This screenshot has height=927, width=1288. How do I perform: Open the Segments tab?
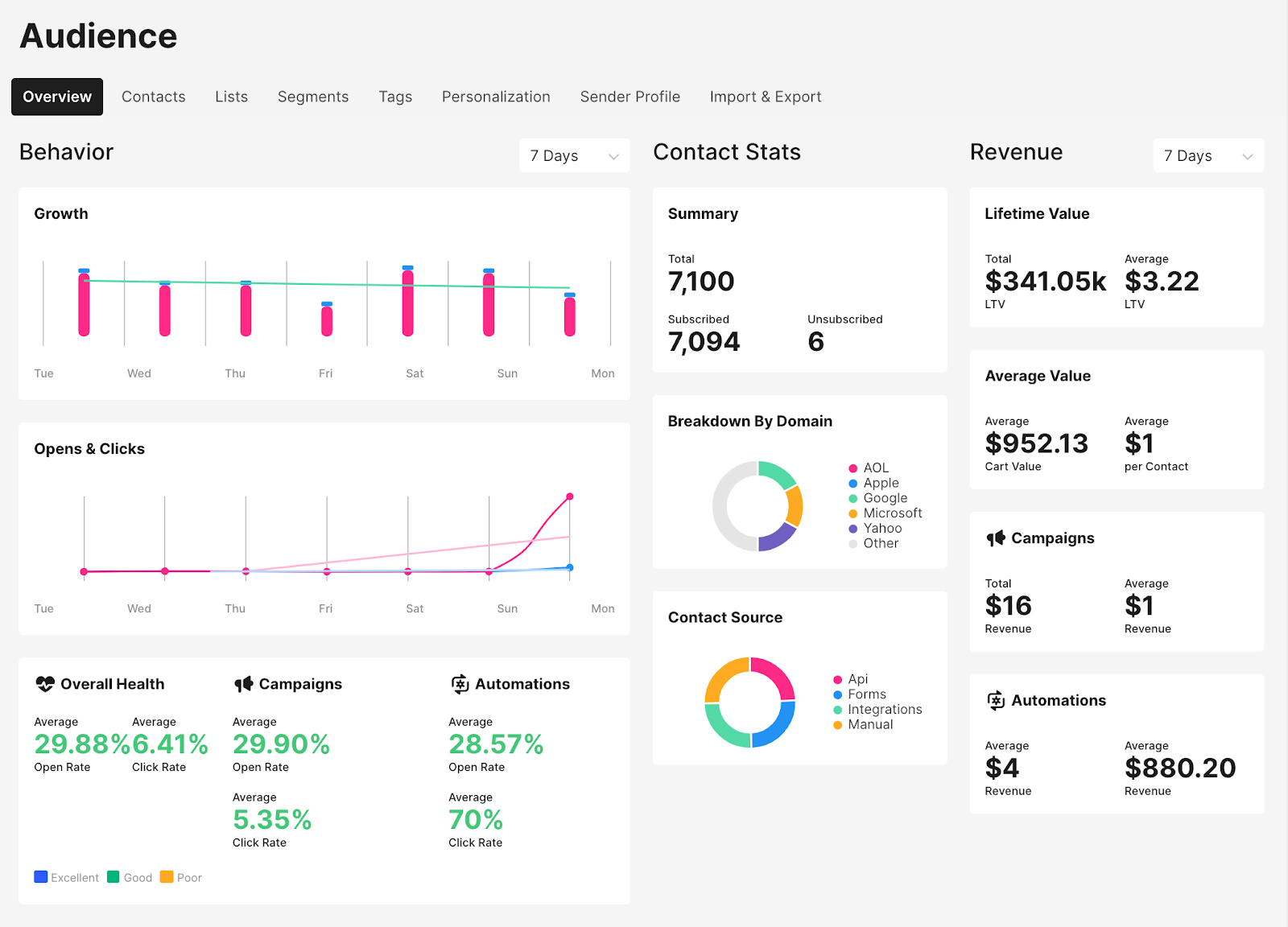(x=313, y=97)
